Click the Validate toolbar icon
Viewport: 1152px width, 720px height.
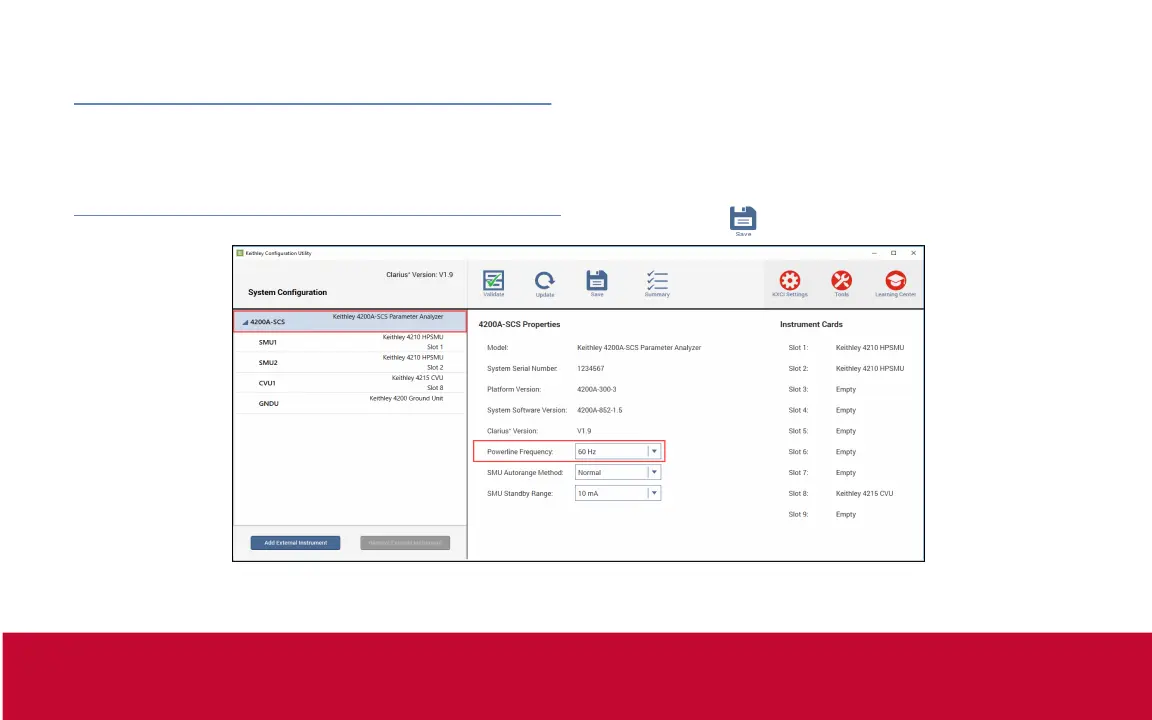coord(493,283)
